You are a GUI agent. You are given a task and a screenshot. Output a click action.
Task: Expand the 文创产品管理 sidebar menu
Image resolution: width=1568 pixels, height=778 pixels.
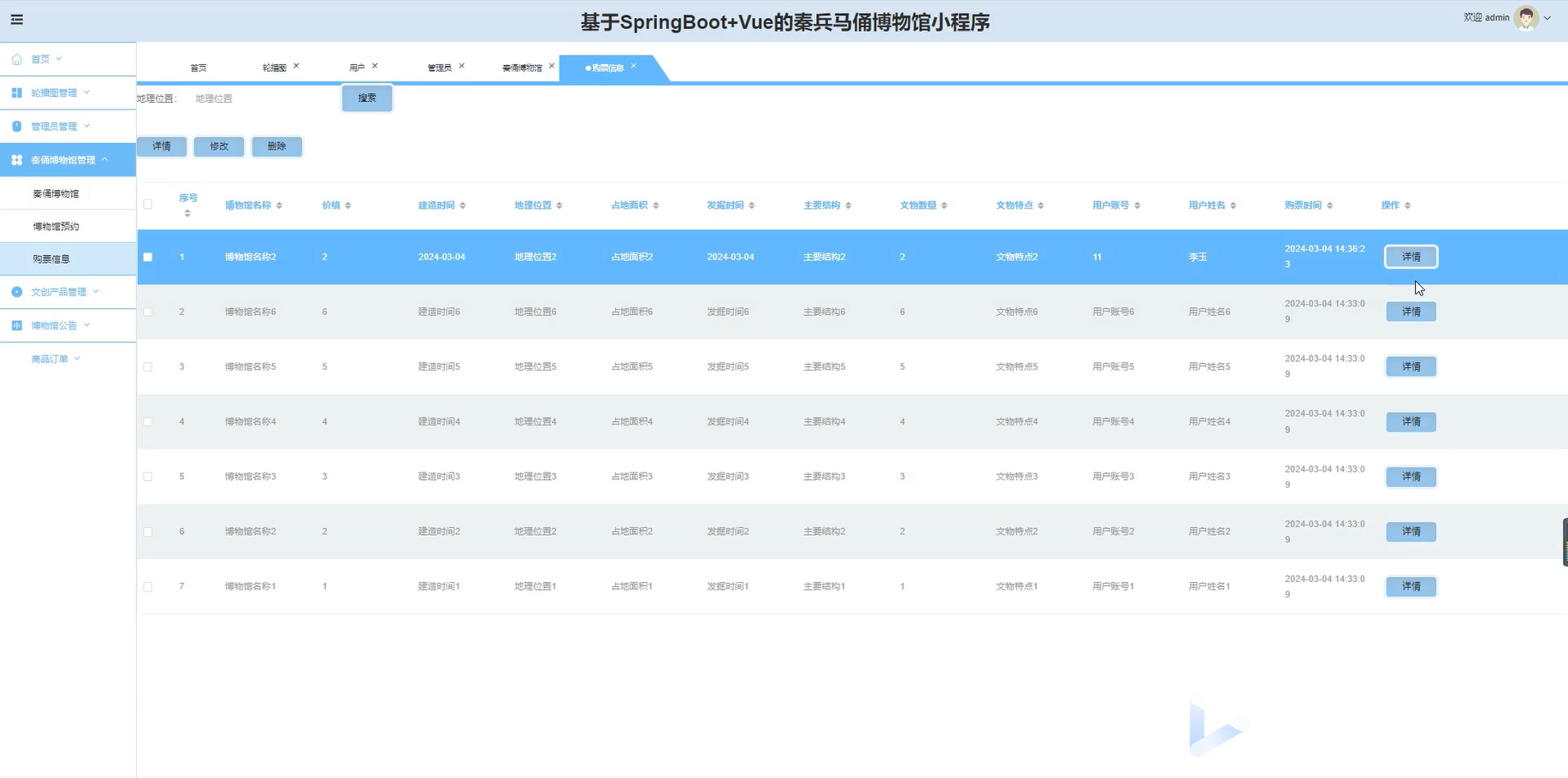point(96,291)
